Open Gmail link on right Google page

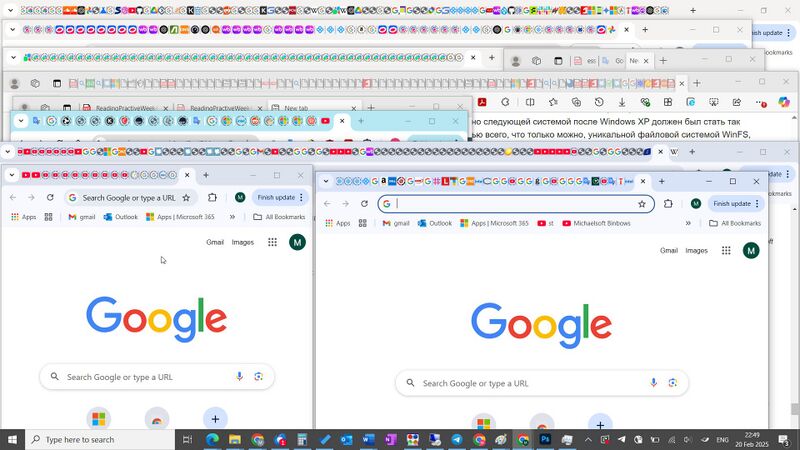[669, 251]
